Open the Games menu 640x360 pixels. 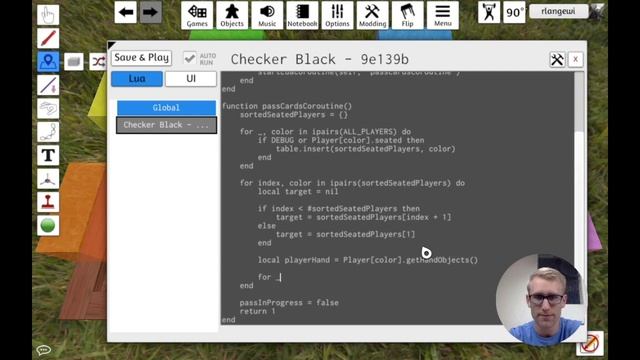(197, 15)
